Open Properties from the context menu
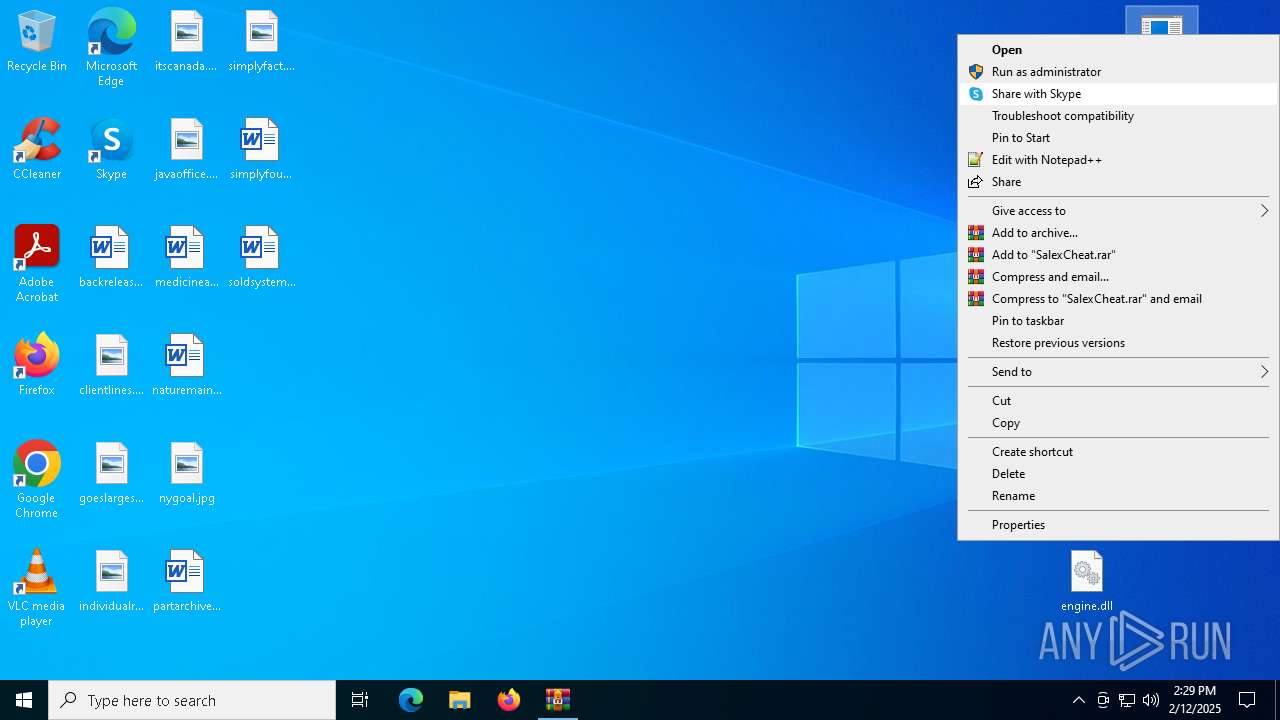 pos(1118,525)
